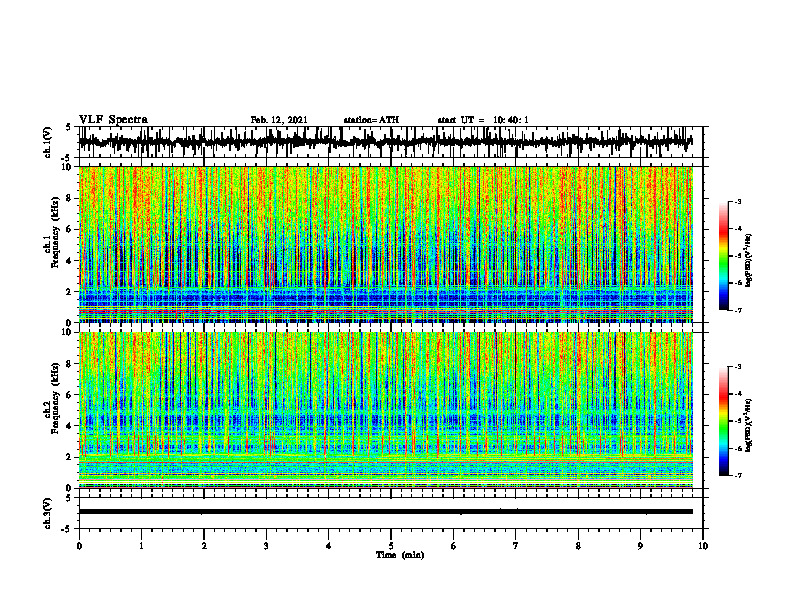Click the ch.2 "Frequency (kHz)" axis label

tap(55, 398)
